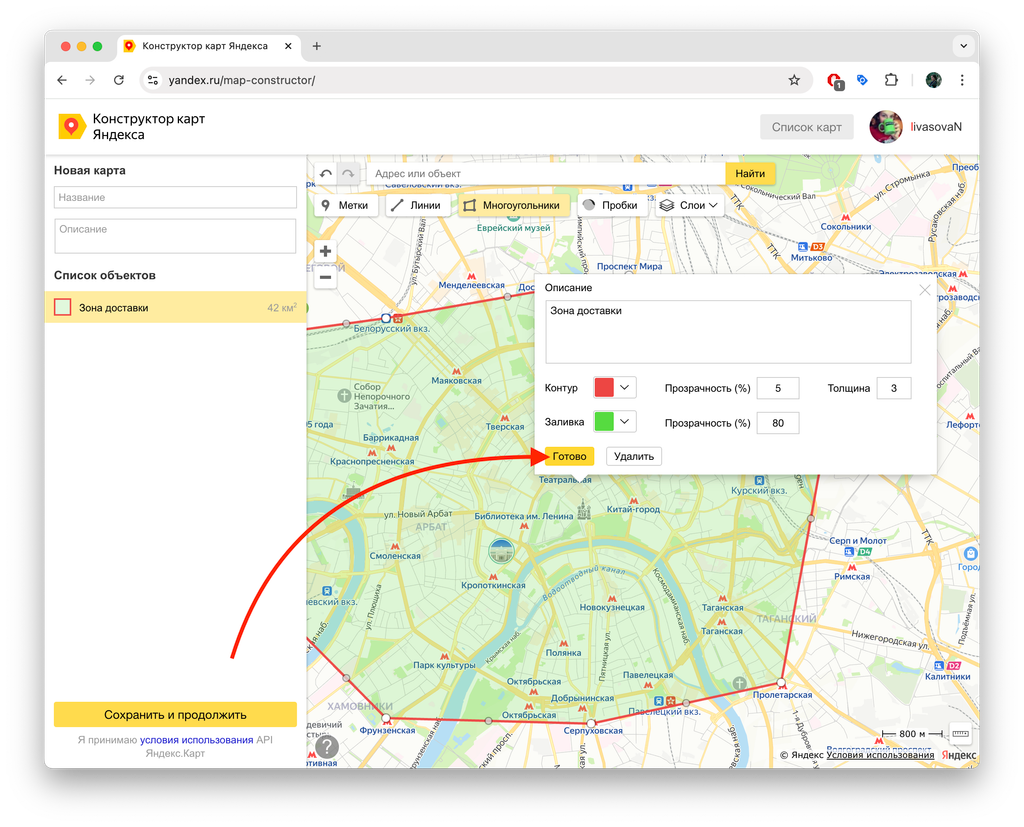Close the Конструктор карт Яндекса tab
Image resolution: width=1024 pixels, height=827 pixels.
288,46
